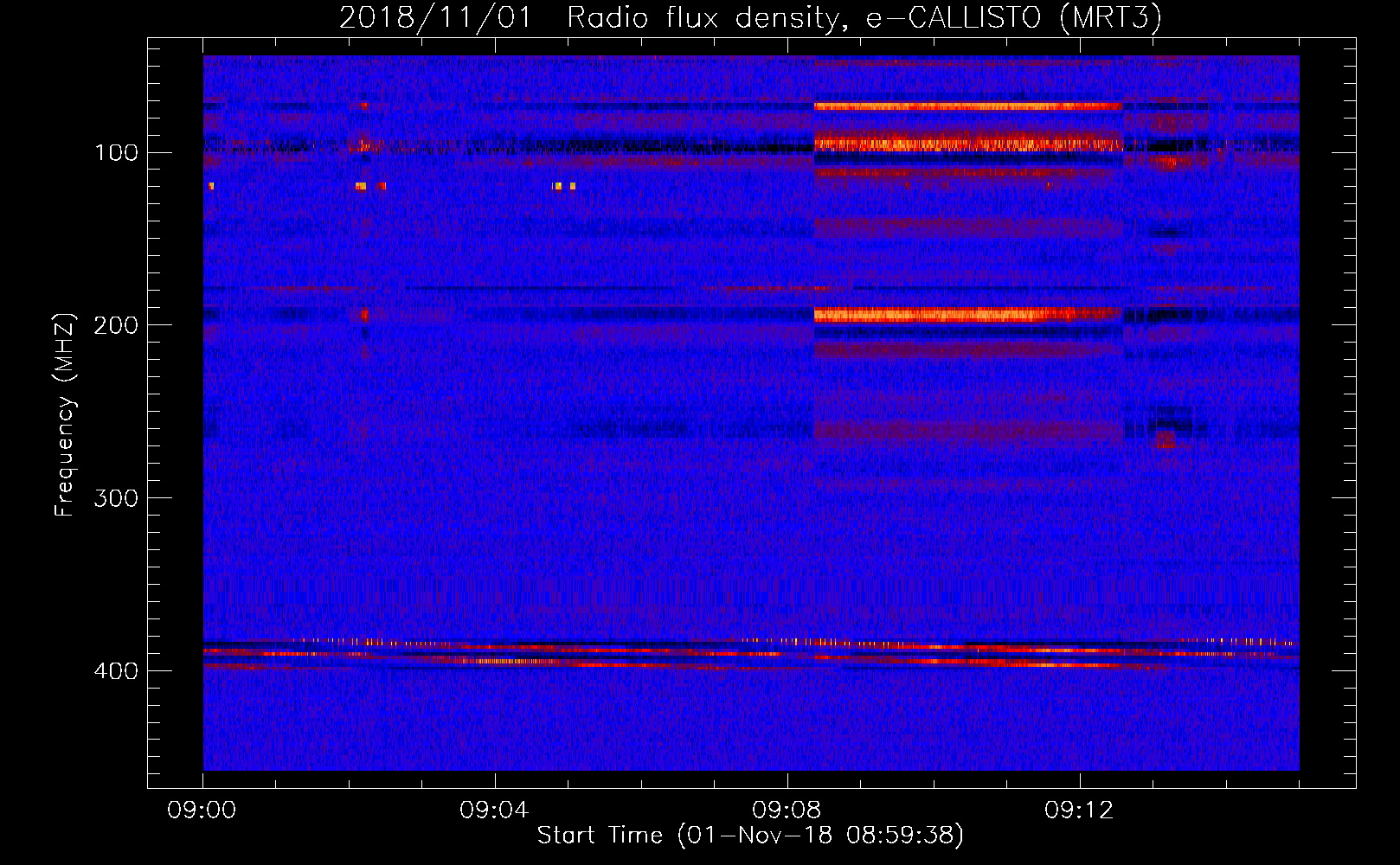Click the 200 frequency tick label
Viewport: 1400px width, 865px height.
point(116,326)
